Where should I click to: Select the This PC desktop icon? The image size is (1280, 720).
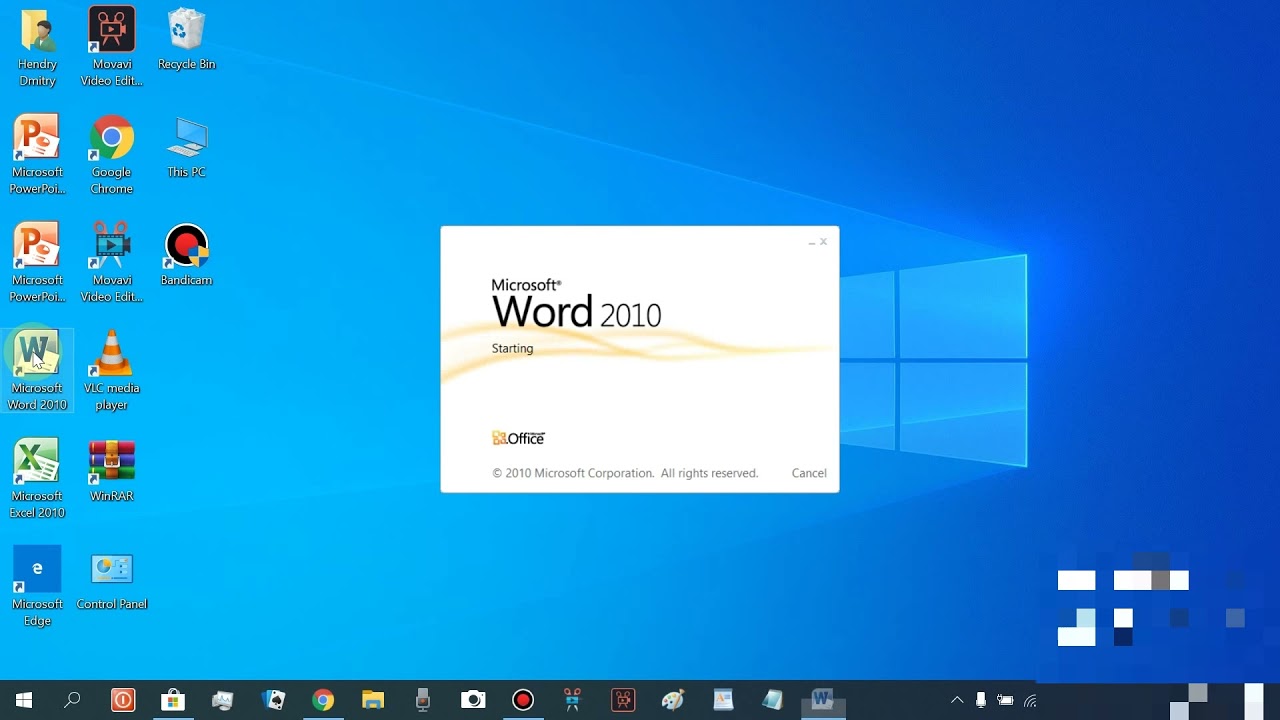point(187,148)
